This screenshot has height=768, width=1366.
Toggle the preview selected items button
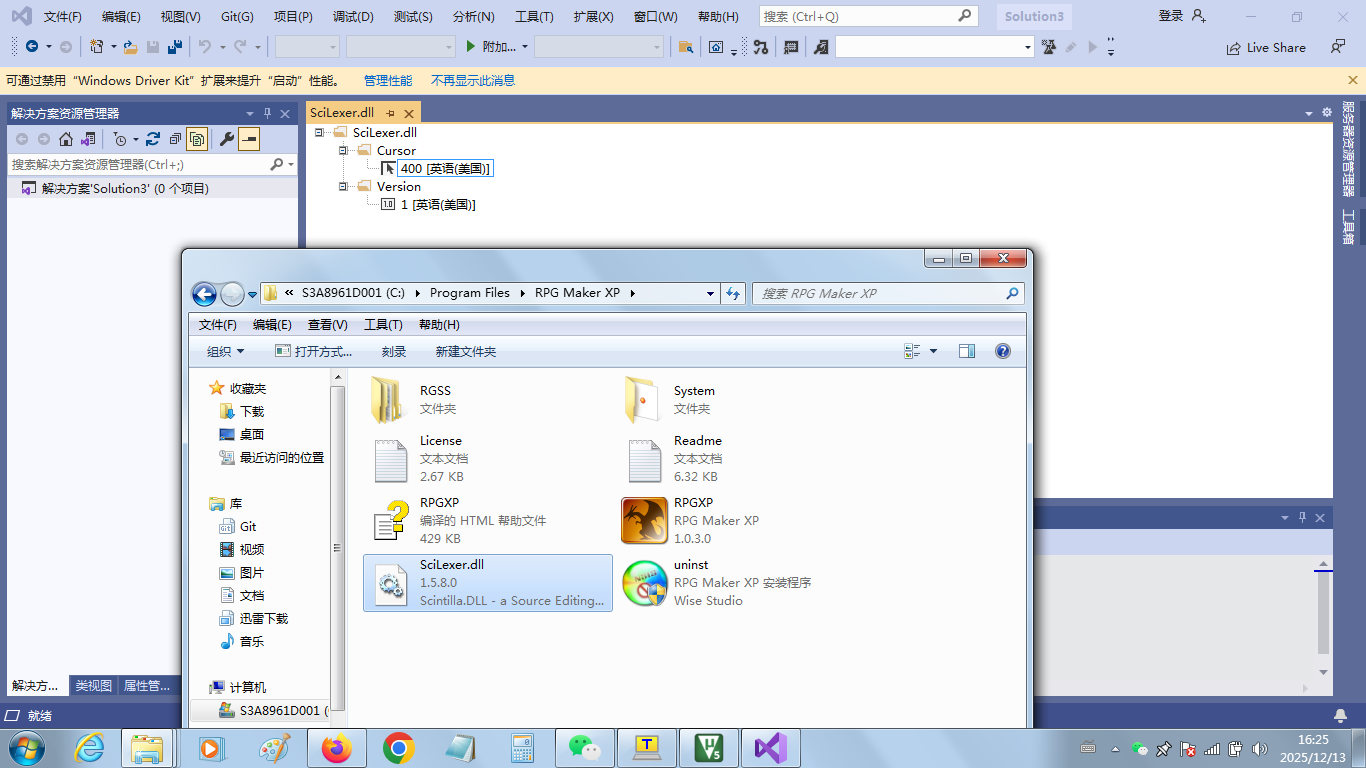pos(249,139)
